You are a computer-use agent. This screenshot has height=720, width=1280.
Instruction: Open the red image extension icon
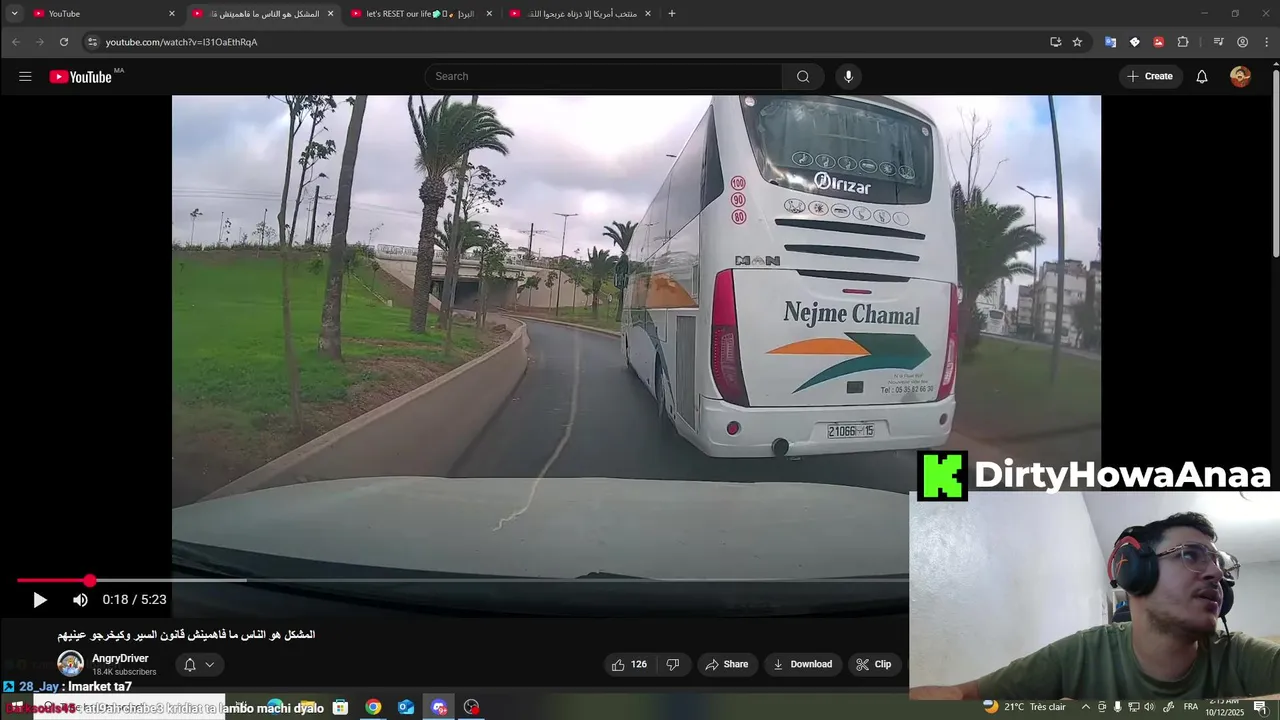coord(1158,42)
